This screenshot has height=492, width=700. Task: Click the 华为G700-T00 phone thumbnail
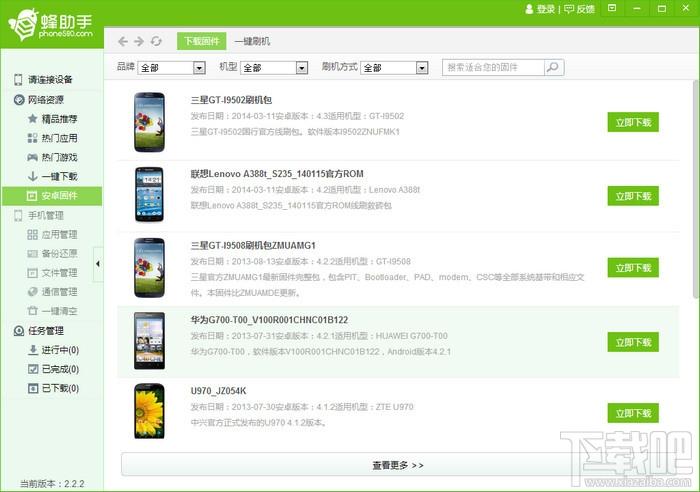[150, 341]
